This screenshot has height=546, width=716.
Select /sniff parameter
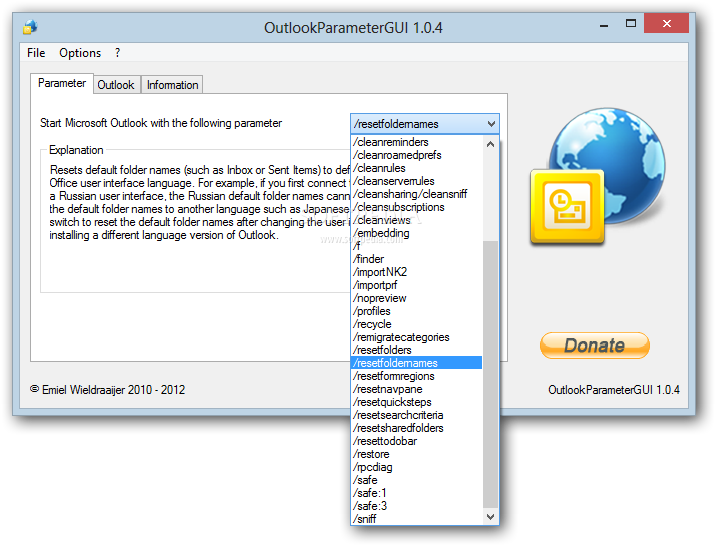(x=416, y=519)
